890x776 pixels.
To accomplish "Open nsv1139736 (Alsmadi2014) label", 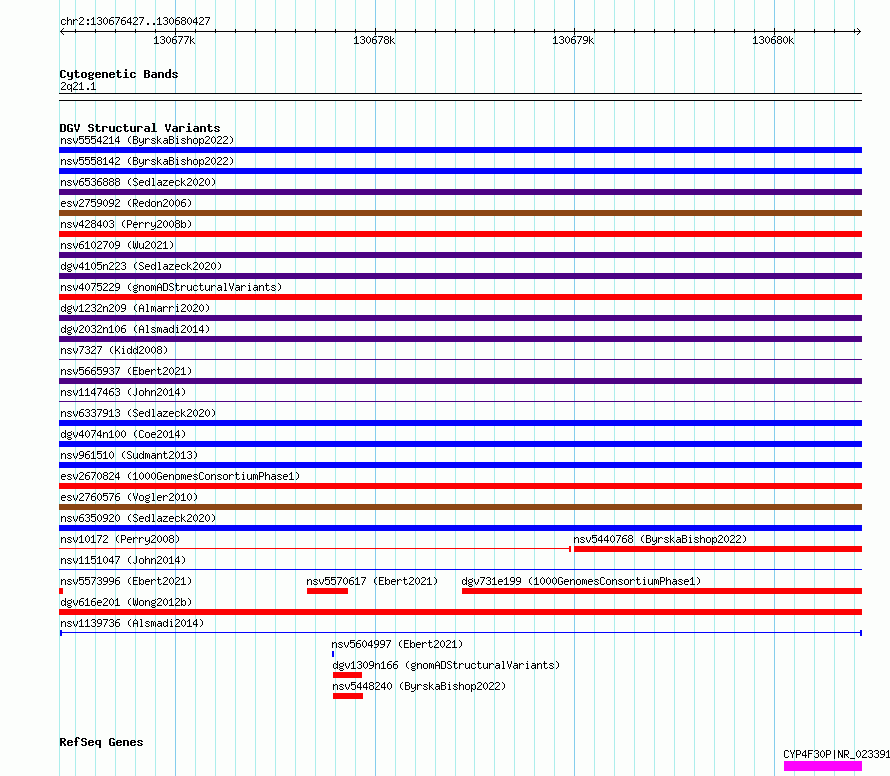I will coord(132,623).
